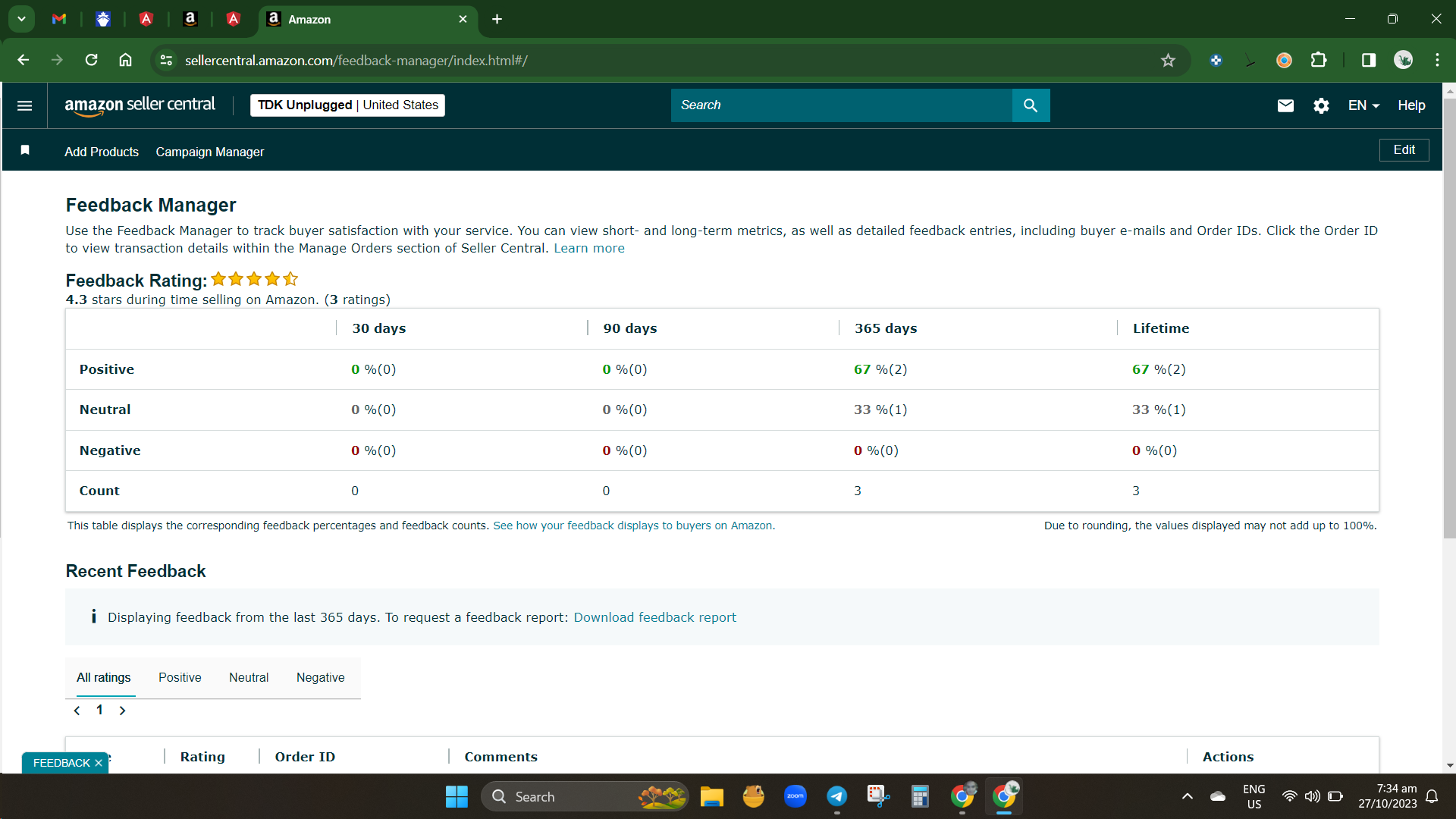Select the All ratings tab
1456x819 pixels.
[103, 677]
